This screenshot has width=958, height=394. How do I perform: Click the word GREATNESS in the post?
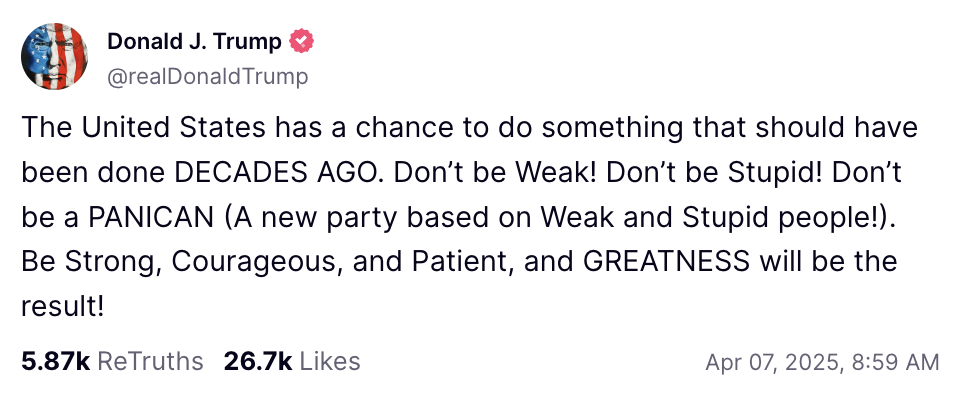point(667,262)
